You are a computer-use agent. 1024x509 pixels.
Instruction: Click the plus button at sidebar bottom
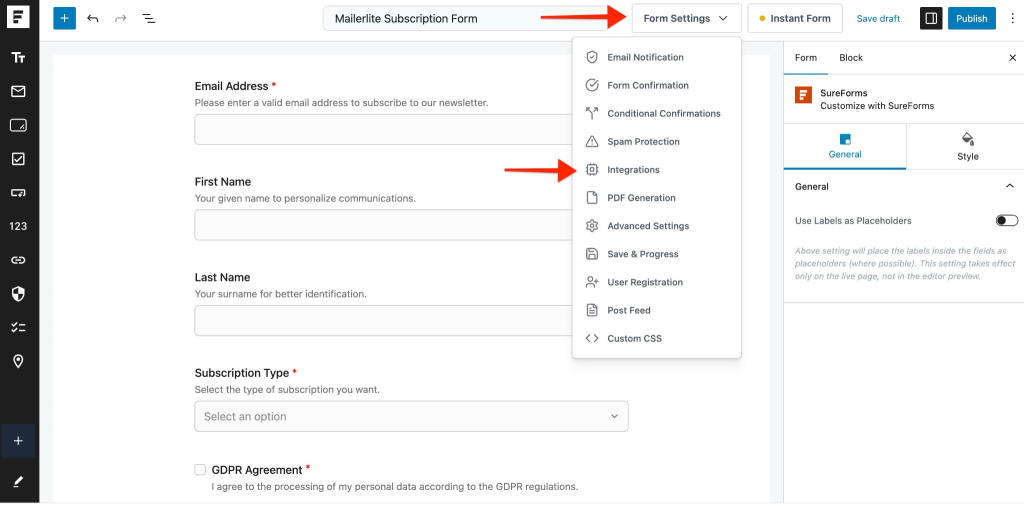[18, 441]
